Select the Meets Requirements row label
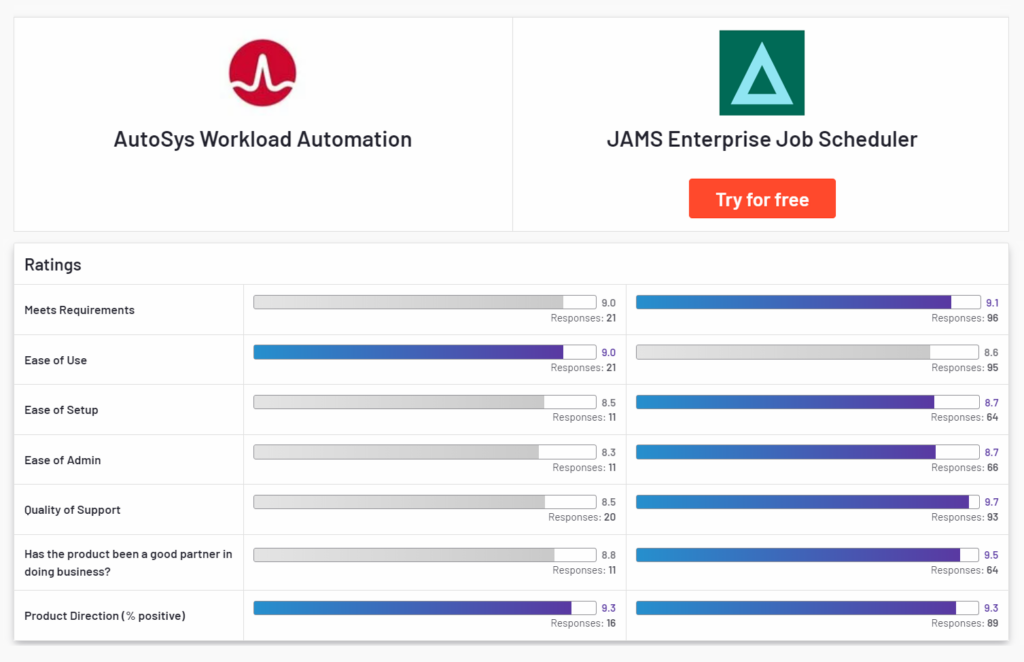Viewport: 1024px width, 662px height. 79,309
